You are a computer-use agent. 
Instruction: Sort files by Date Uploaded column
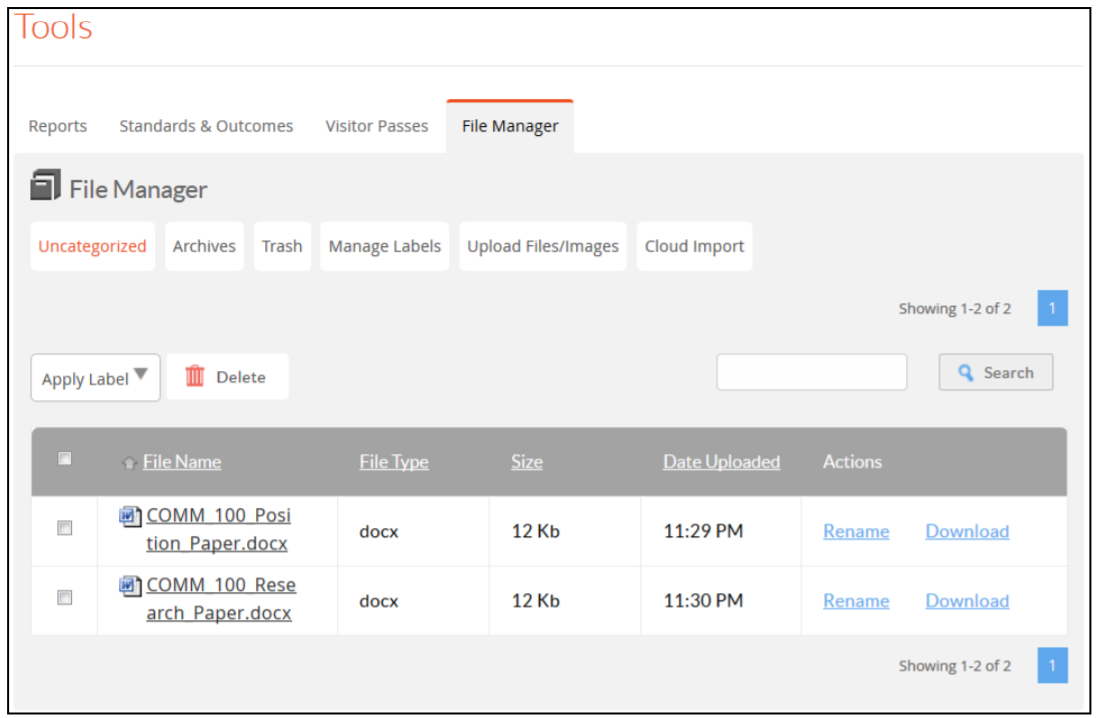pyautogui.click(x=721, y=462)
